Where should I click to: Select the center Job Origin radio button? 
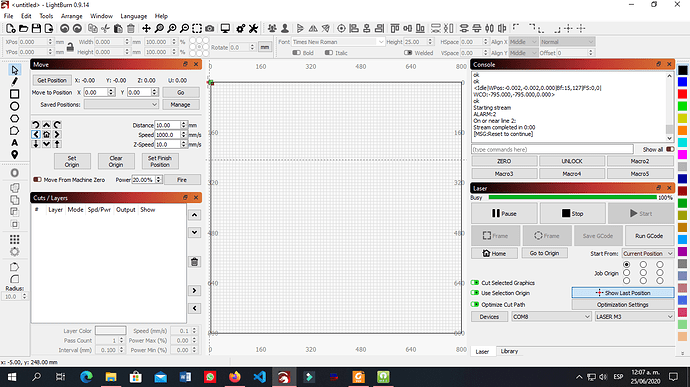[643, 273]
